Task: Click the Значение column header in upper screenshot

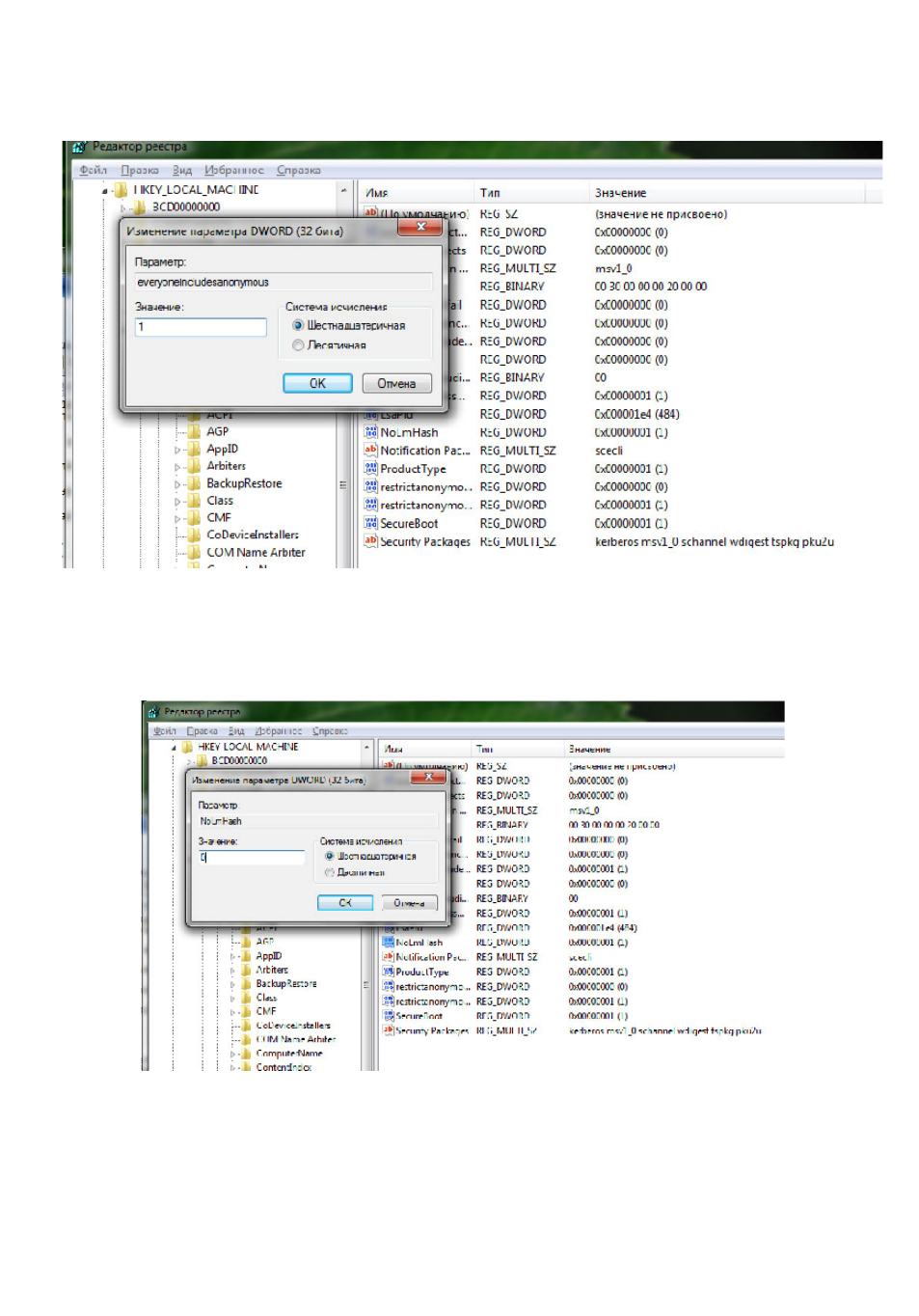Action: 620,193
